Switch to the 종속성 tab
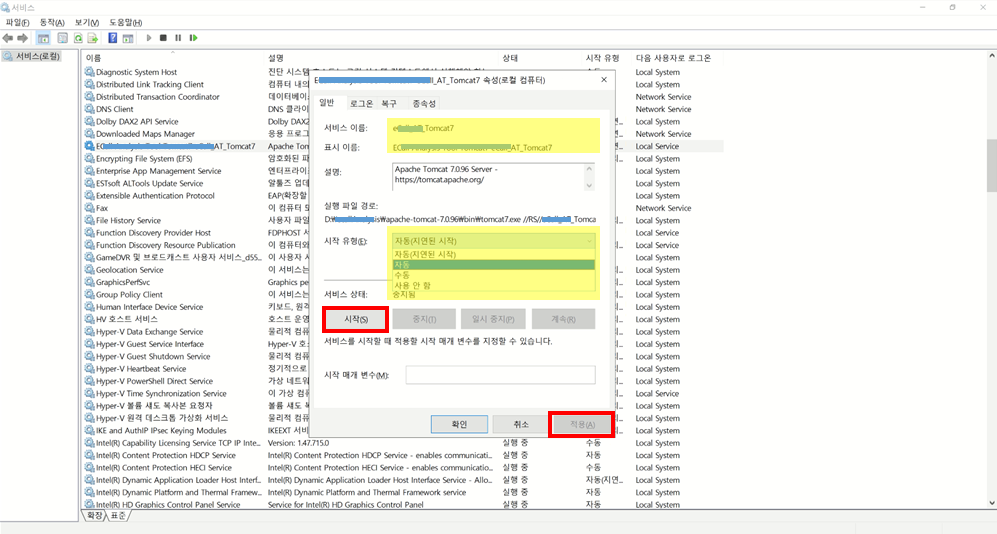 tap(424, 104)
